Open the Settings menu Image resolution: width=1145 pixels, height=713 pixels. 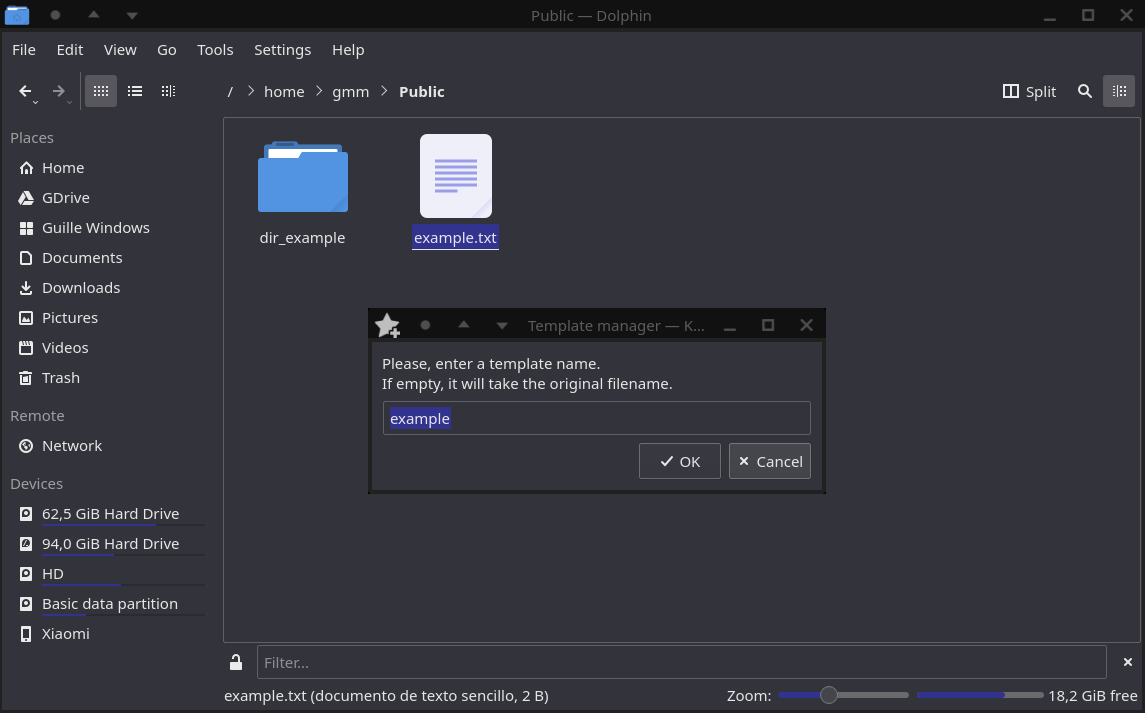[282, 50]
